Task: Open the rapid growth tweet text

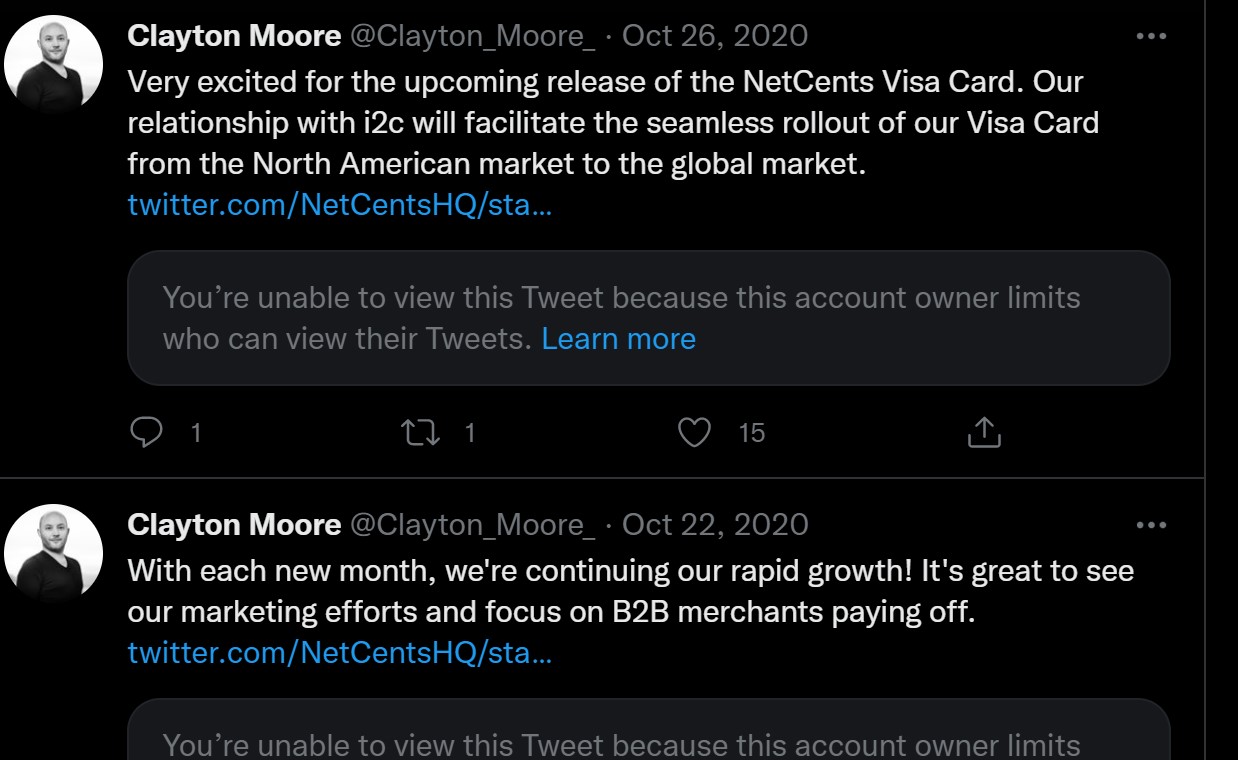Action: tap(600, 591)
